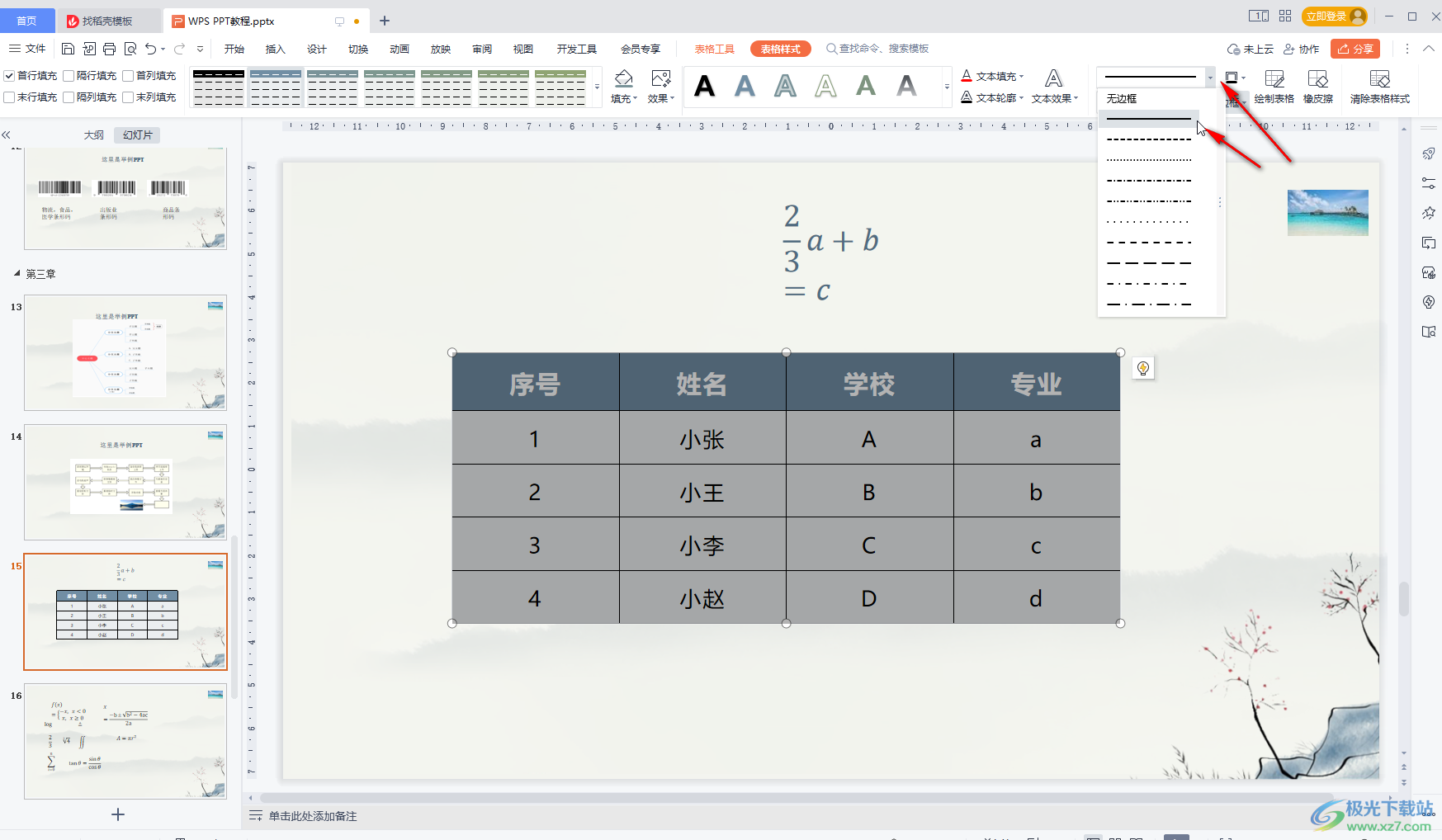
Task: Click the 立即登录 login button
Action: pyautogui.click(x=1334, y=16)
